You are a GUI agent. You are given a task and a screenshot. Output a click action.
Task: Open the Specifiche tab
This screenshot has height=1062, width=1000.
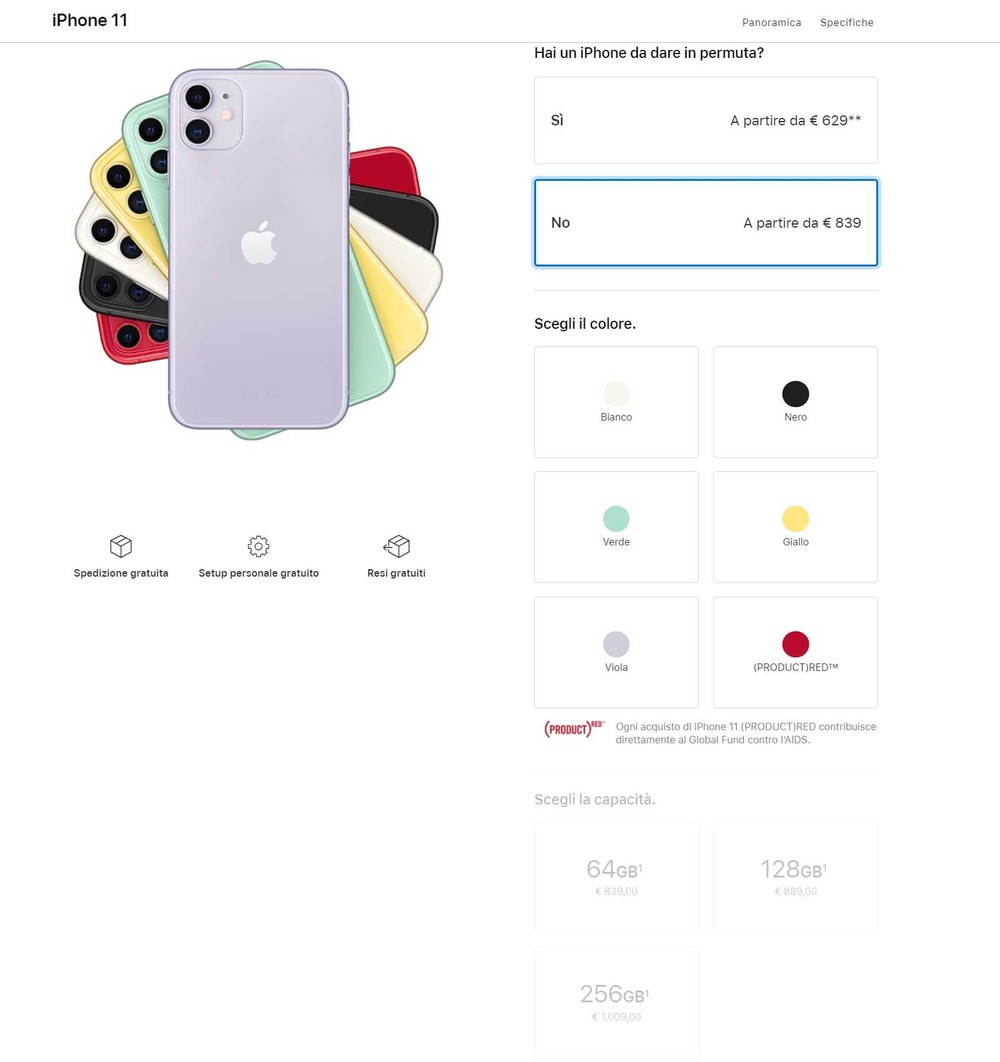pyautogui.click(x=847, y=22)
